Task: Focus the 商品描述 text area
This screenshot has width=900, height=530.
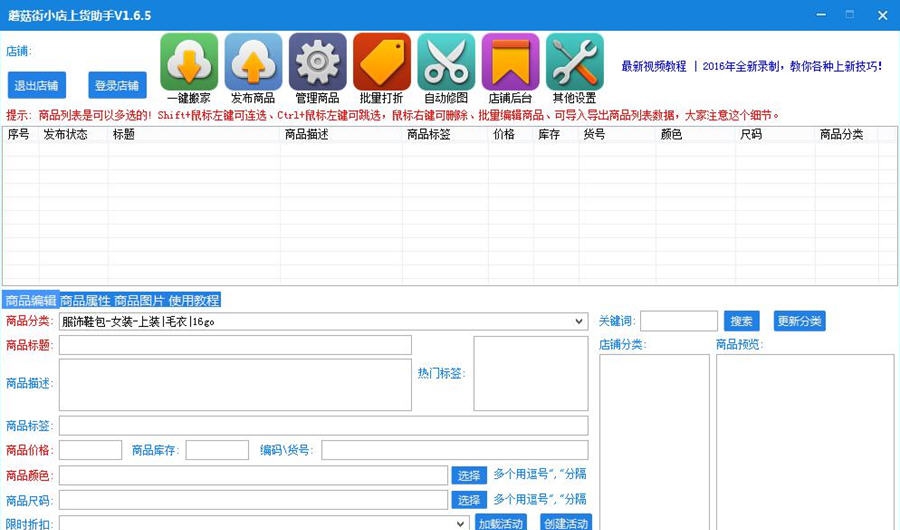Action: point(235,385)
